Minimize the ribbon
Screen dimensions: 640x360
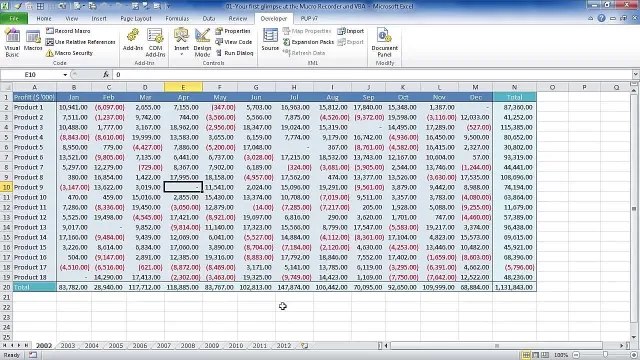590,18
